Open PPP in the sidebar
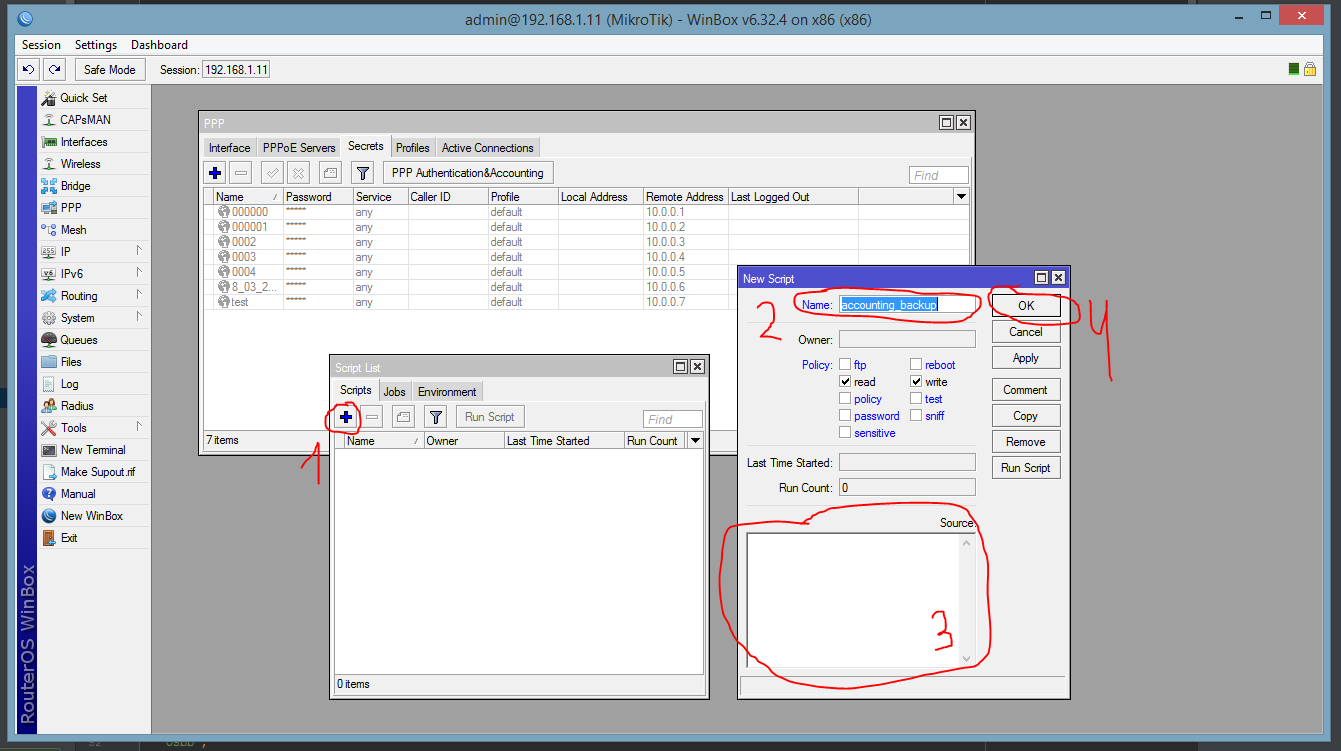 (71, 208)
